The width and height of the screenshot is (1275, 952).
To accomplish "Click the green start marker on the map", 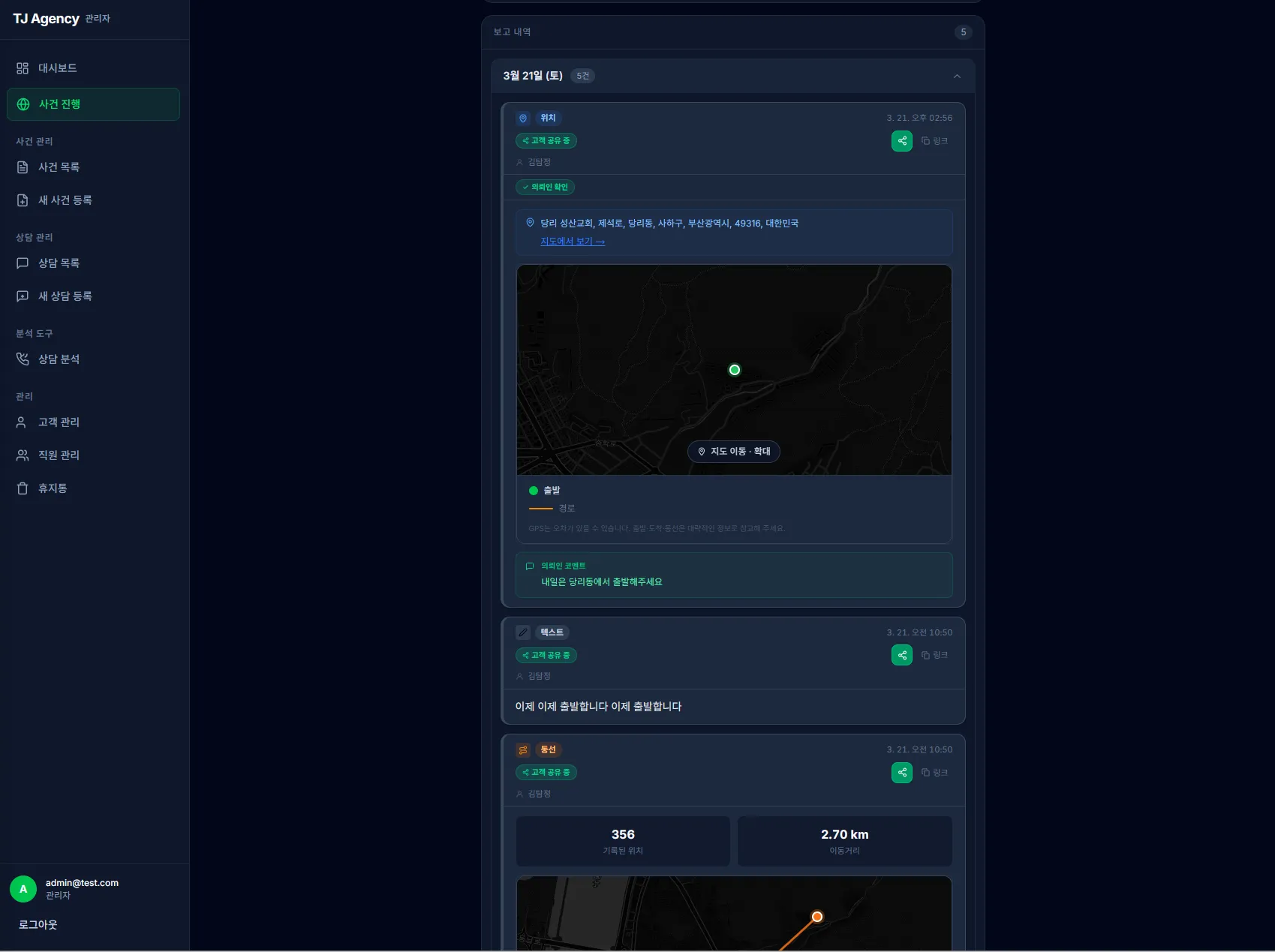I will point(735,370).
